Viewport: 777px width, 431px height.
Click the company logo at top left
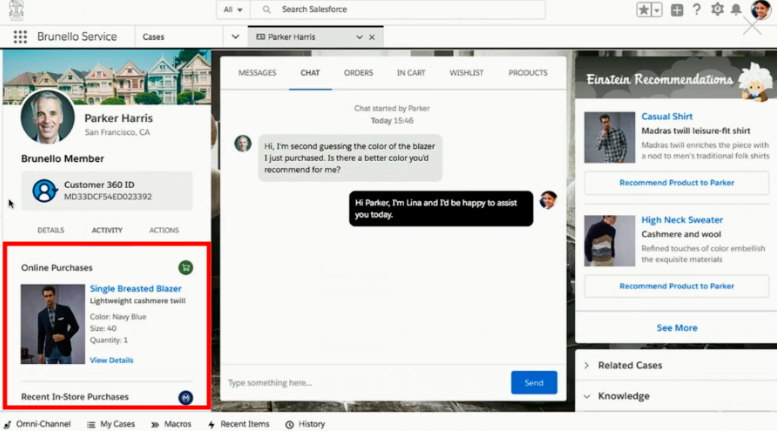[16, 10]
